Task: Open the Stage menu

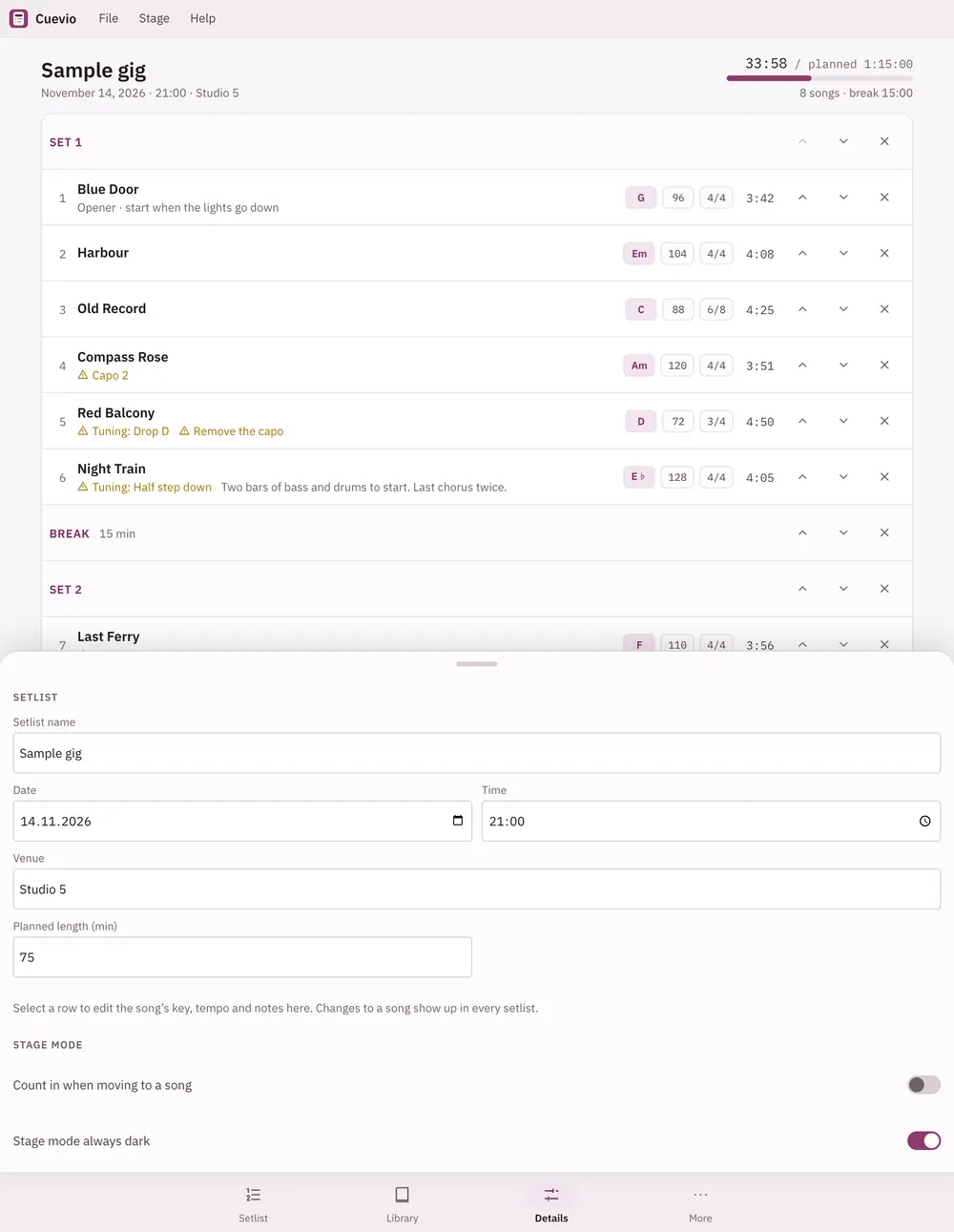Action: point(154,18)
